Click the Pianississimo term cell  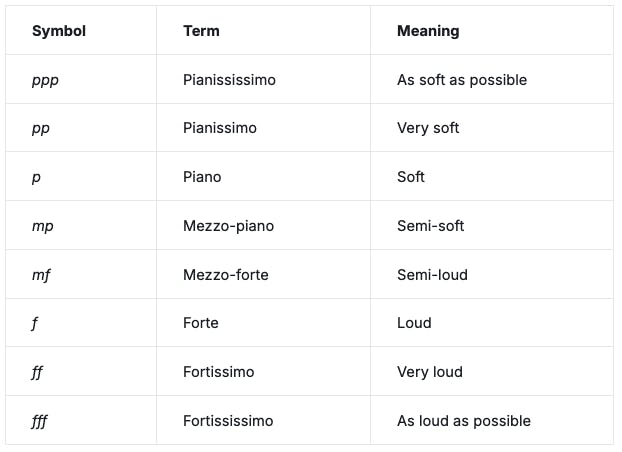point(229,80)
